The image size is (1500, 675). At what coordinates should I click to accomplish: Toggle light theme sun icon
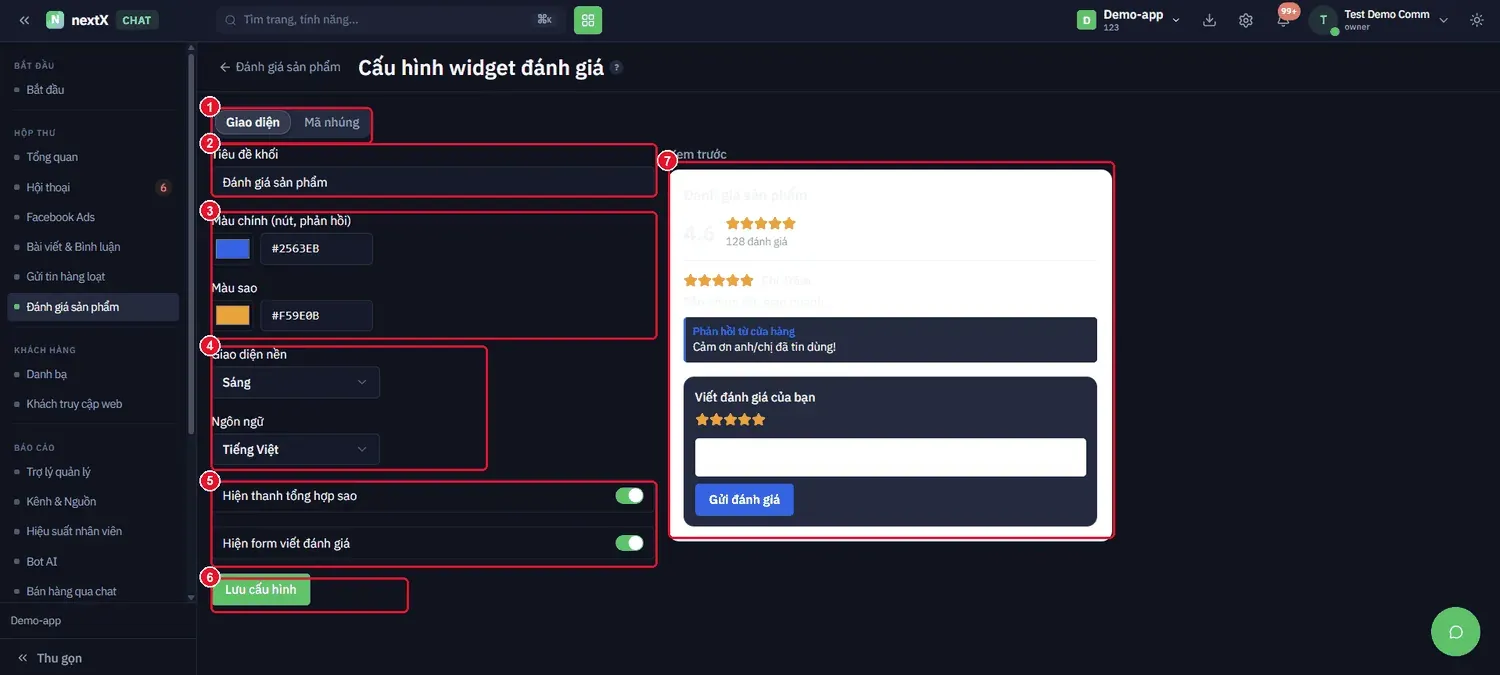tap(1477, 20)
